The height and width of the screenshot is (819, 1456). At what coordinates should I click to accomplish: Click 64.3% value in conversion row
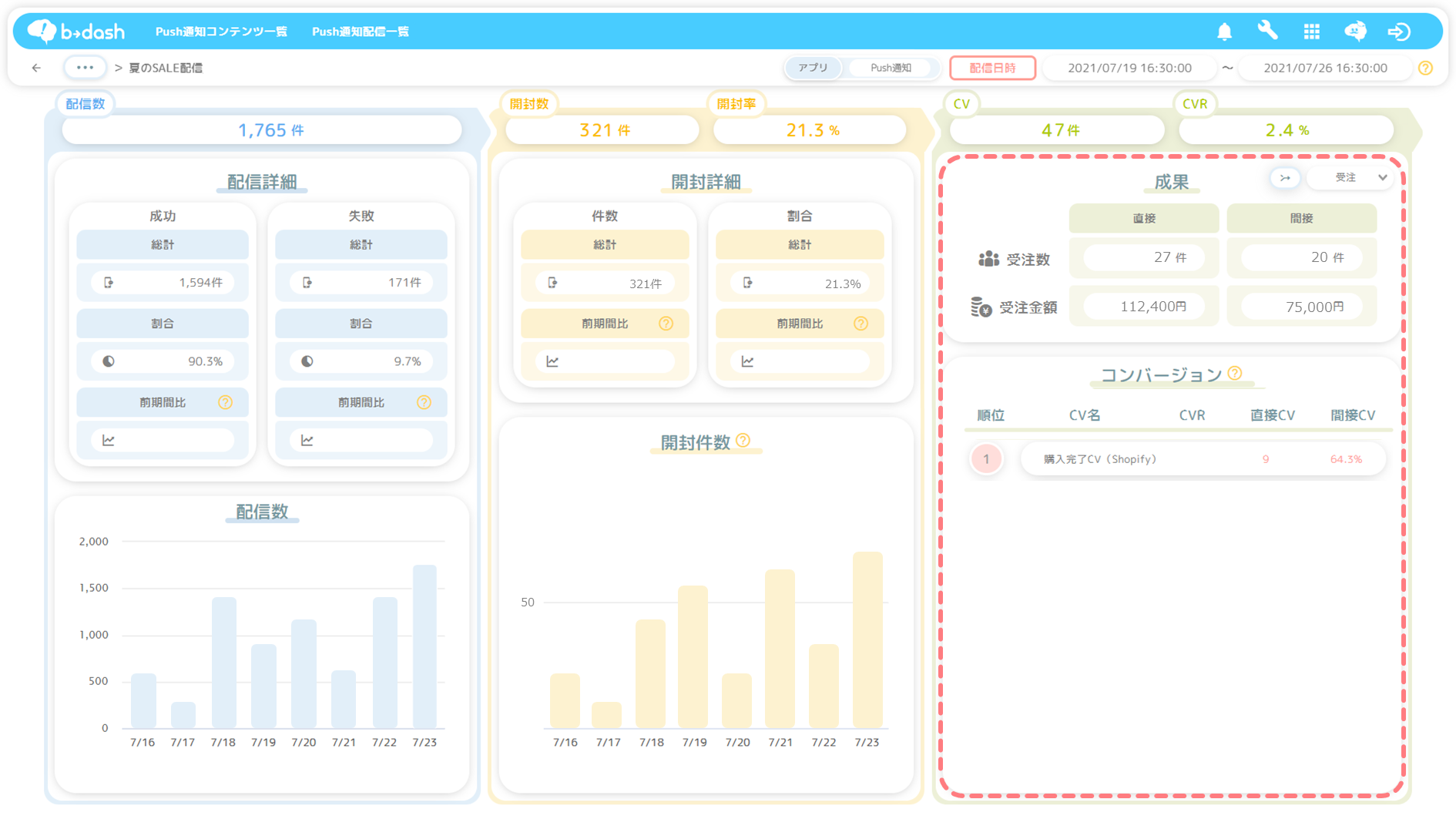1346,459
